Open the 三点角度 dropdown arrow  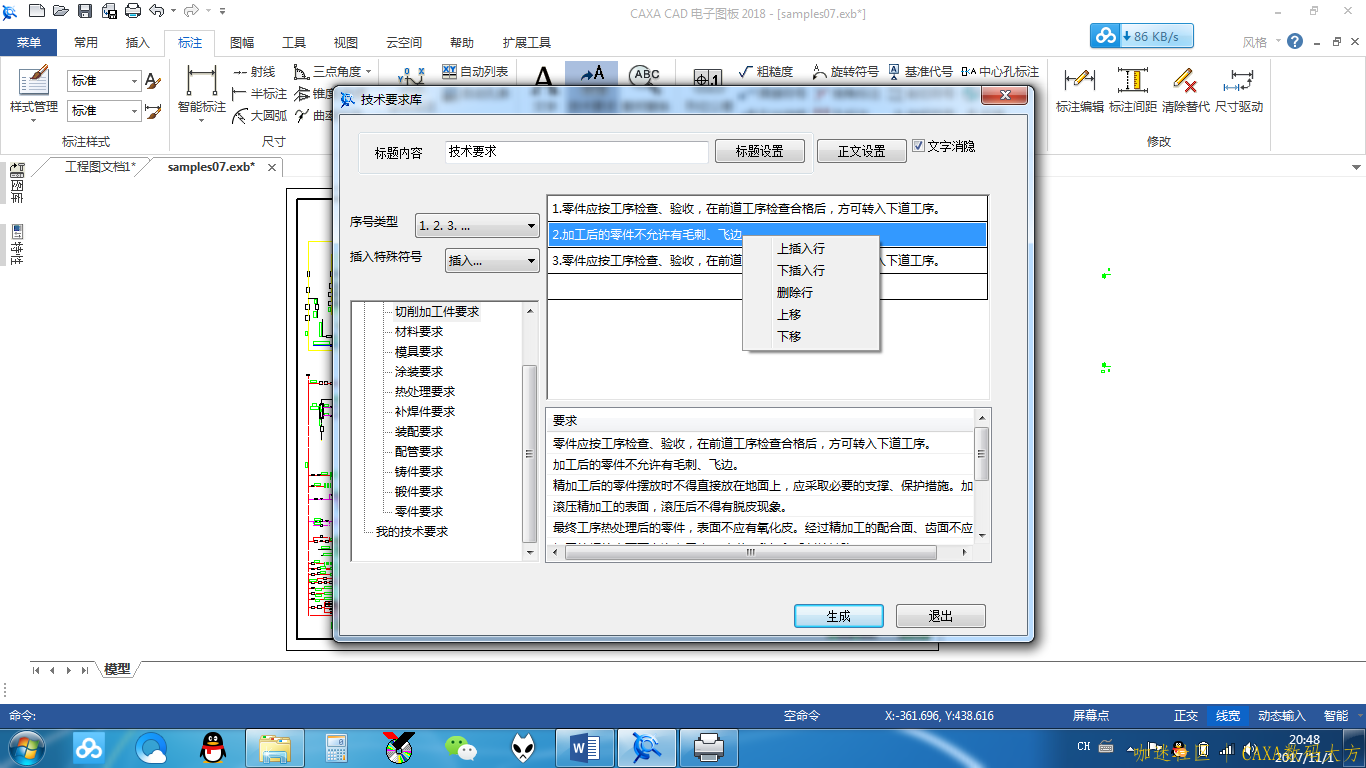(368, 72)
